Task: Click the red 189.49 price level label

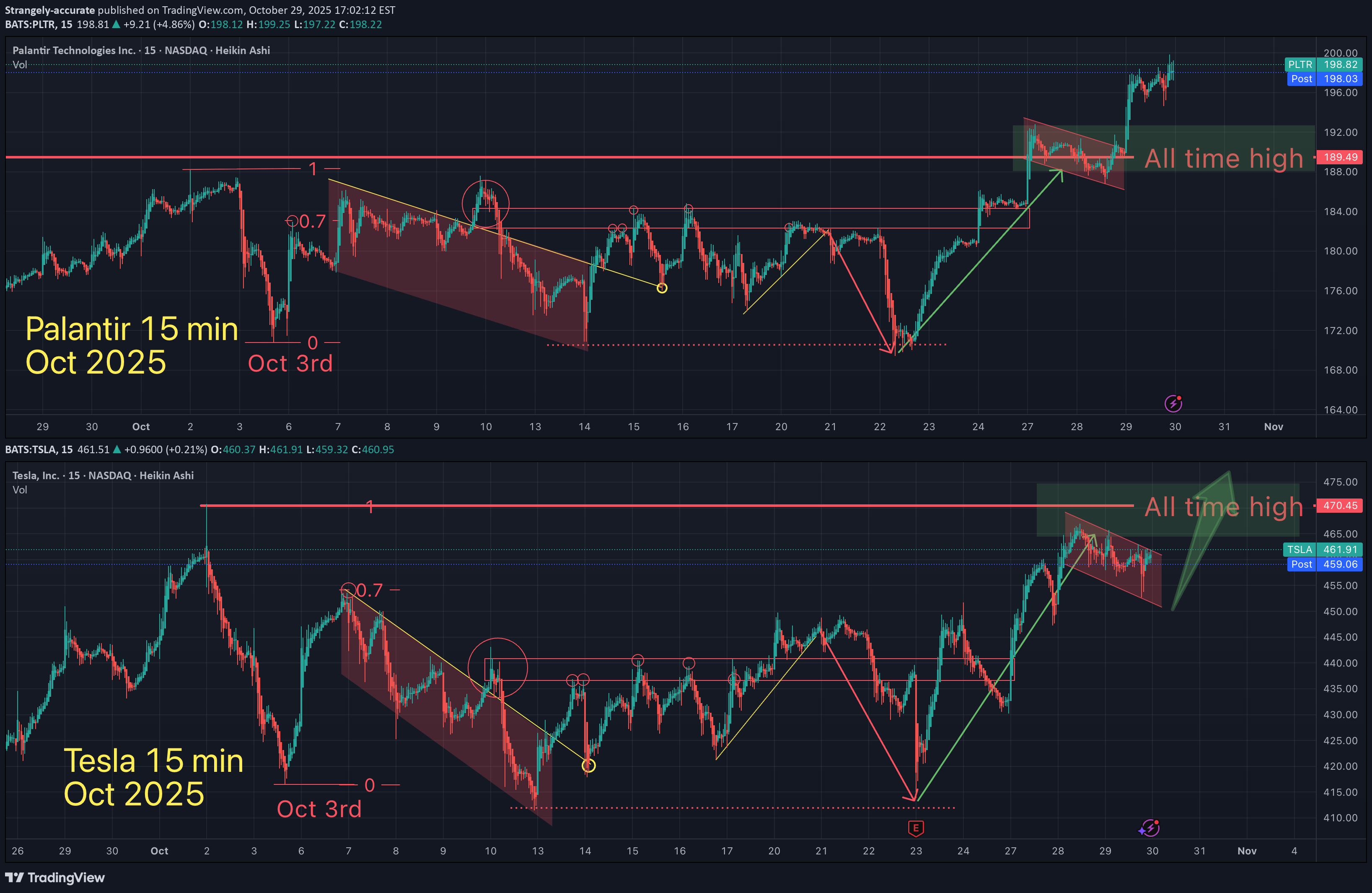Action: (1340, 157)
